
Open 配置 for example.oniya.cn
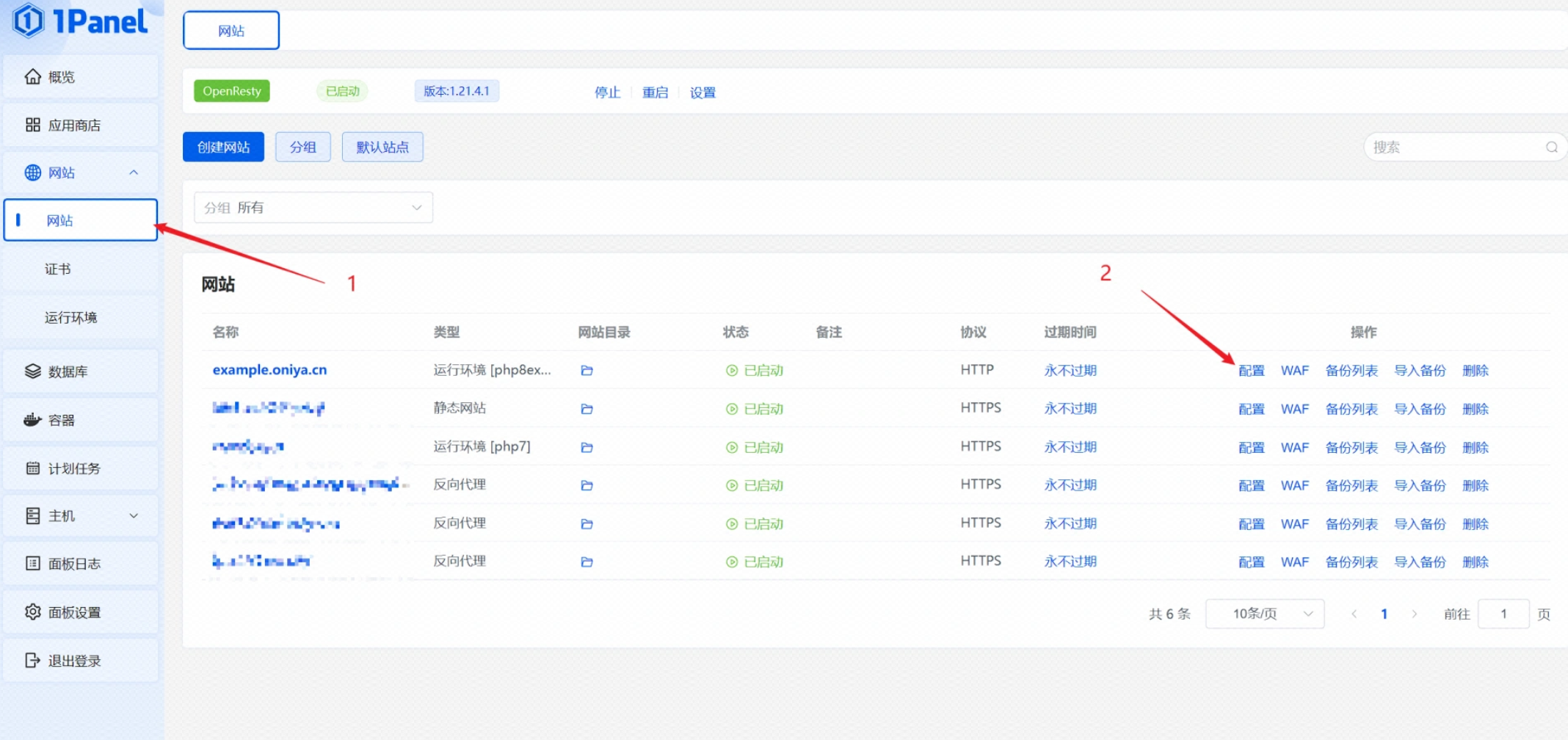1251,371
